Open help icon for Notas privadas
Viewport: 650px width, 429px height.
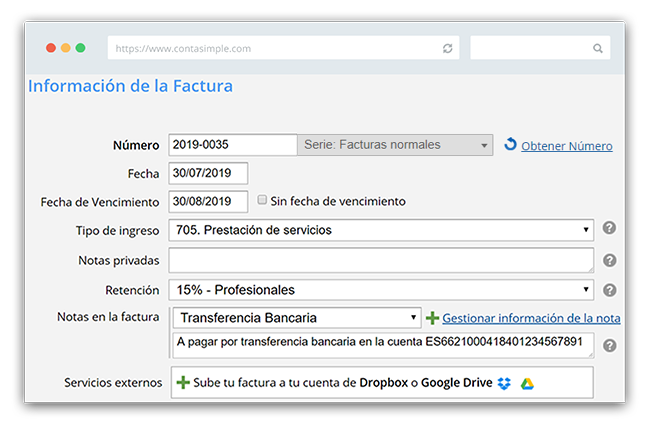pos(609,260)
